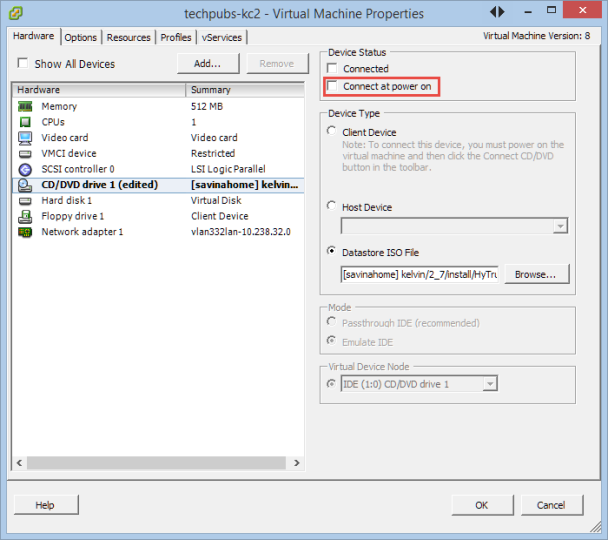Viewport: 608px width, 540px height.
Task: Click Browse... to pick an ISO
Action: 536,274
